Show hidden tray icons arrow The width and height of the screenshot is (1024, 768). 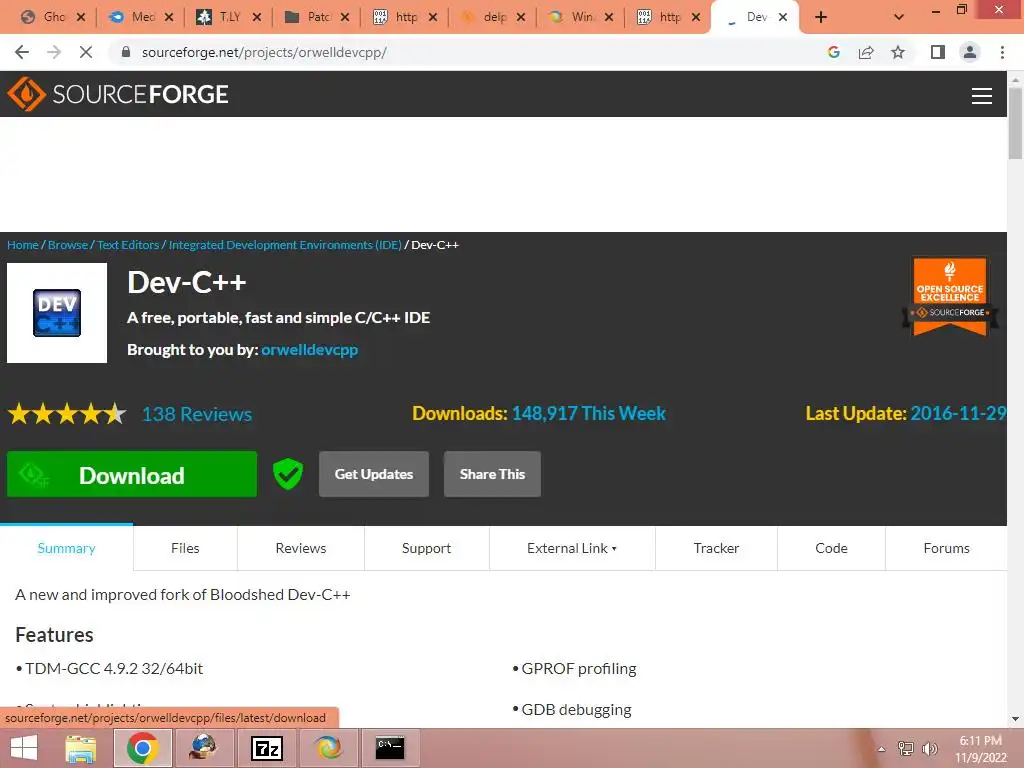882,750
